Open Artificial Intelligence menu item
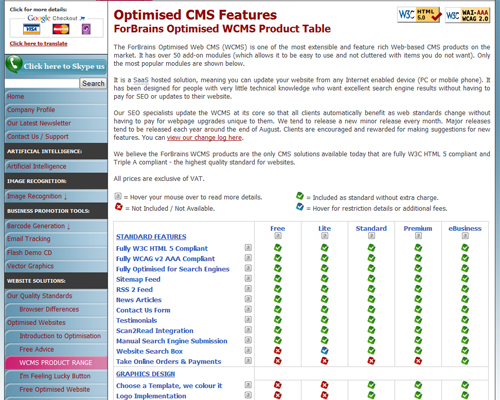The width and height of the screenshot is (500, 400). coord(56,166)
